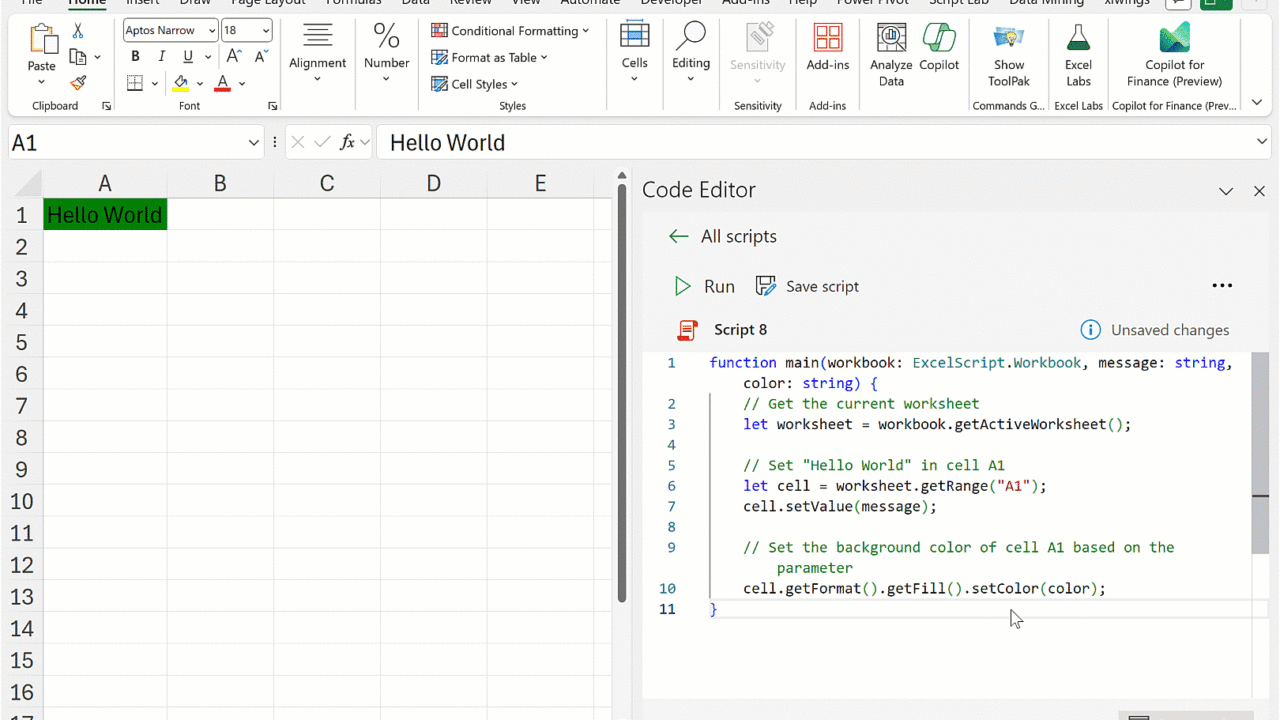
Task: Toggle italic formatting
Action: [x=161, y=57]
